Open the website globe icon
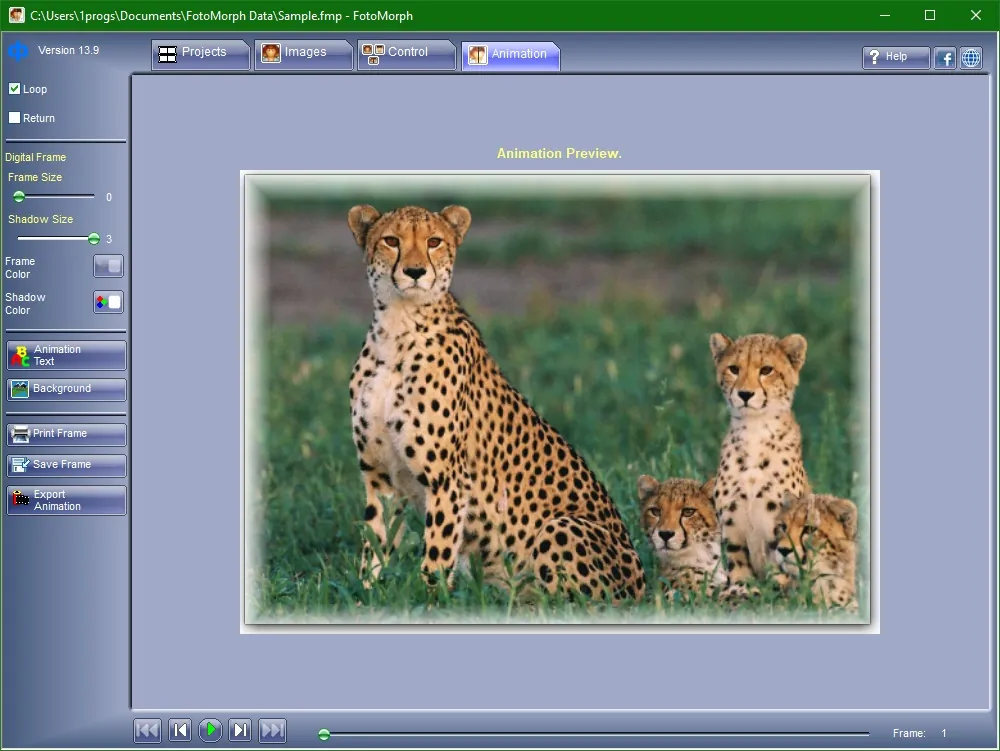This screenshot has width=1000, height=751. click(x=971, y=57)
